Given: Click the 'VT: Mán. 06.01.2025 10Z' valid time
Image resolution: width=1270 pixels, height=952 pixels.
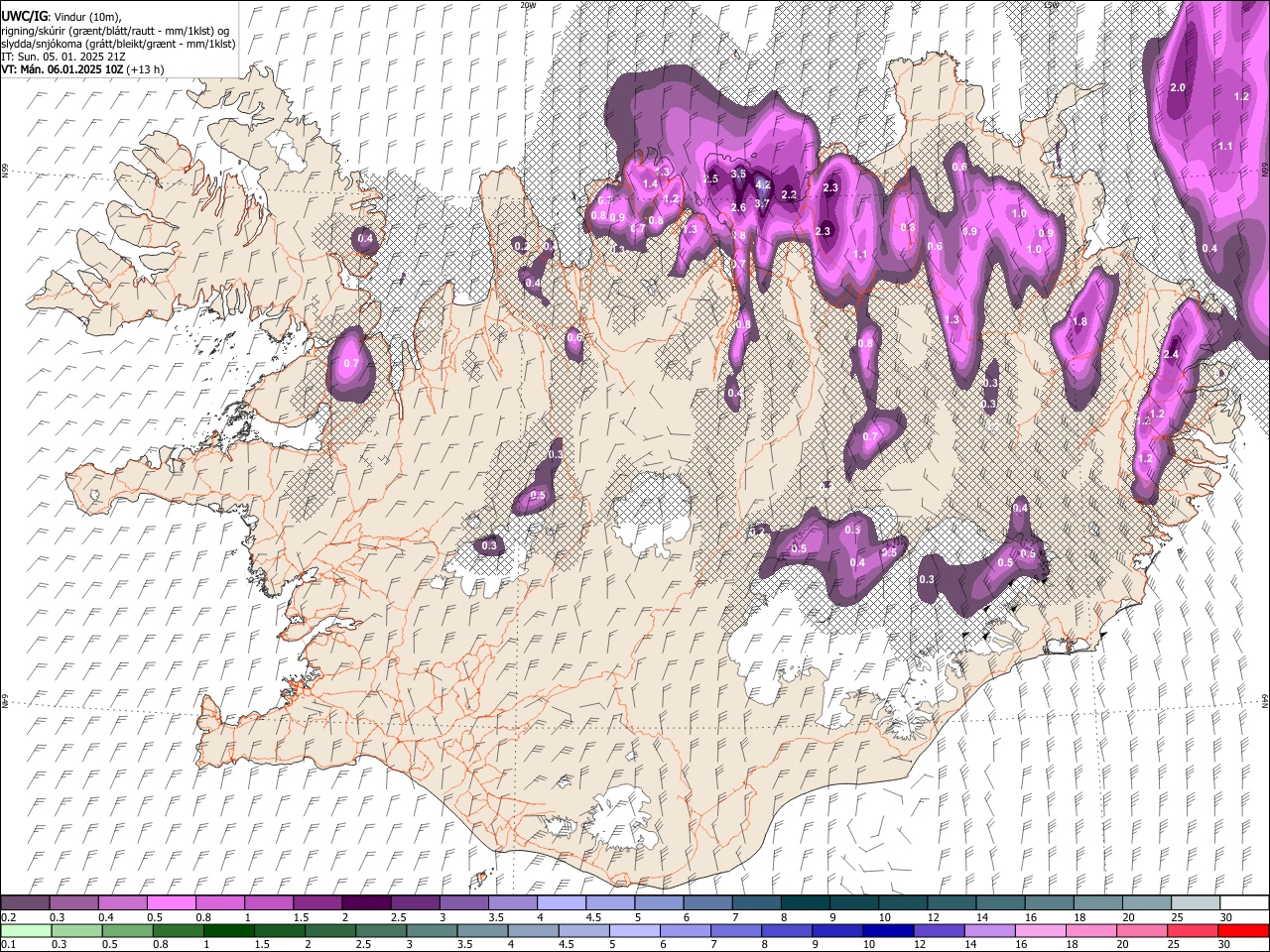Looking at the screenshot, I should [x=62, y=69].
